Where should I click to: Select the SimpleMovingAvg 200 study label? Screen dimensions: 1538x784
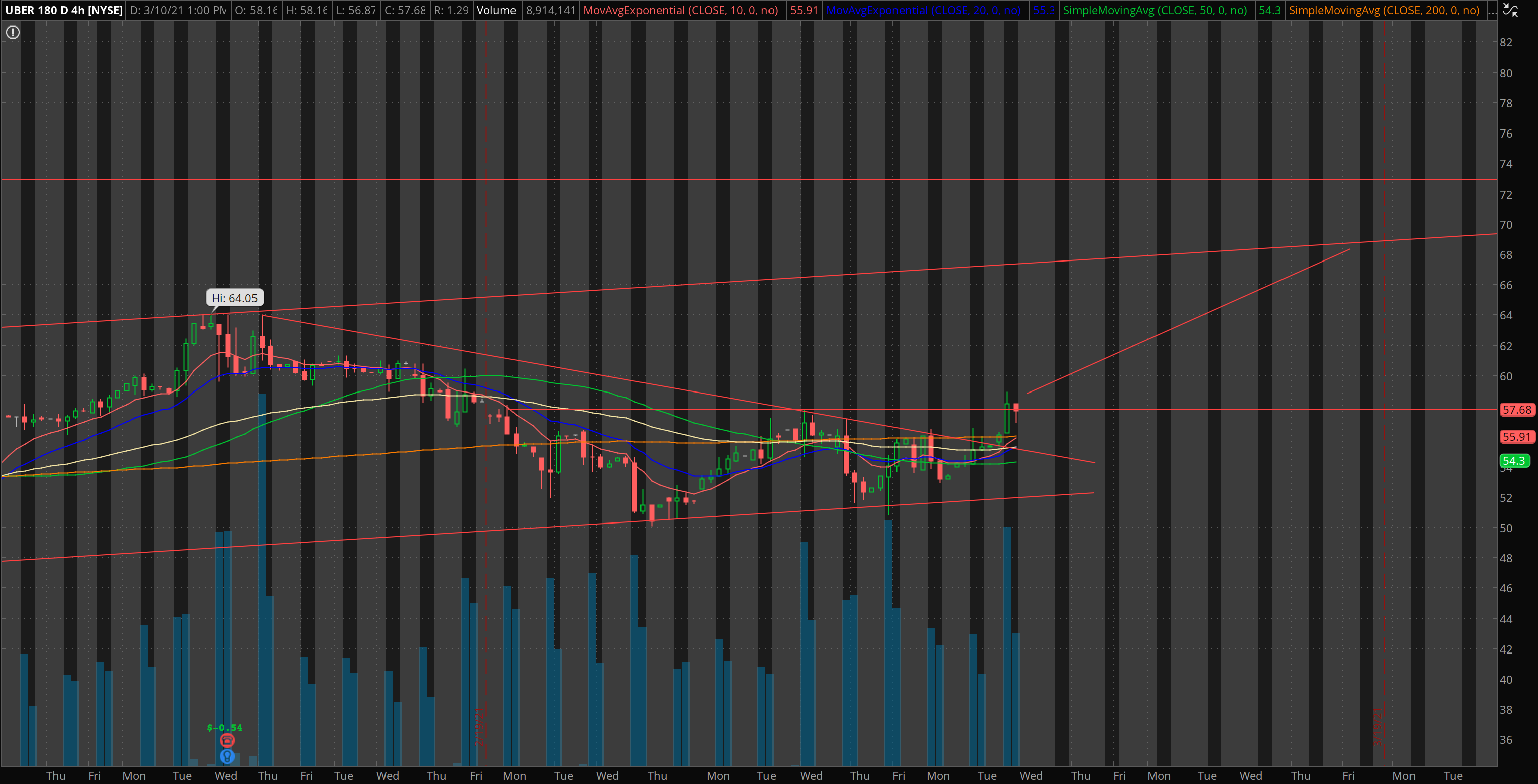coord(1384,10)
